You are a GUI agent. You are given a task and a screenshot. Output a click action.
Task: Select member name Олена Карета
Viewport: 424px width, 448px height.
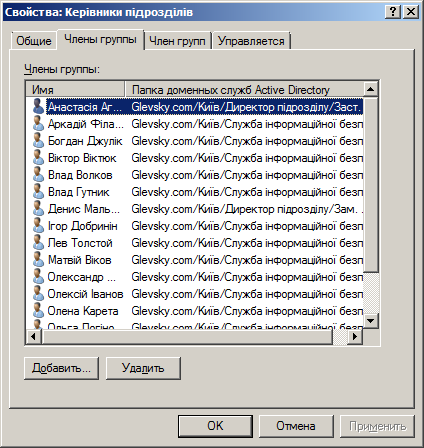click(x=83, y=311)
